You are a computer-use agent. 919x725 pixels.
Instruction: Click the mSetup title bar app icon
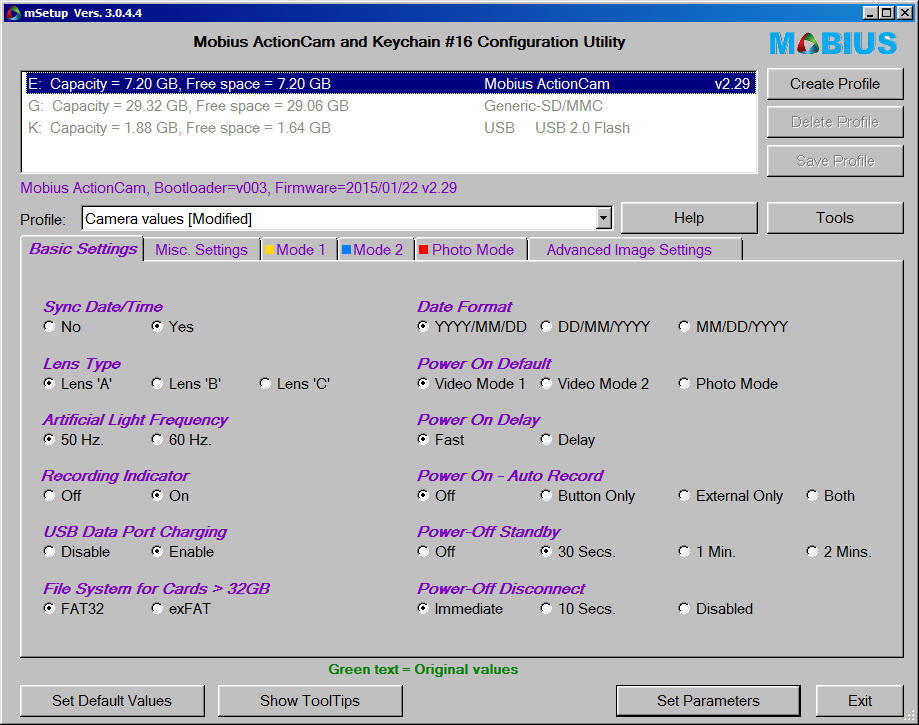tap(13, 12)
